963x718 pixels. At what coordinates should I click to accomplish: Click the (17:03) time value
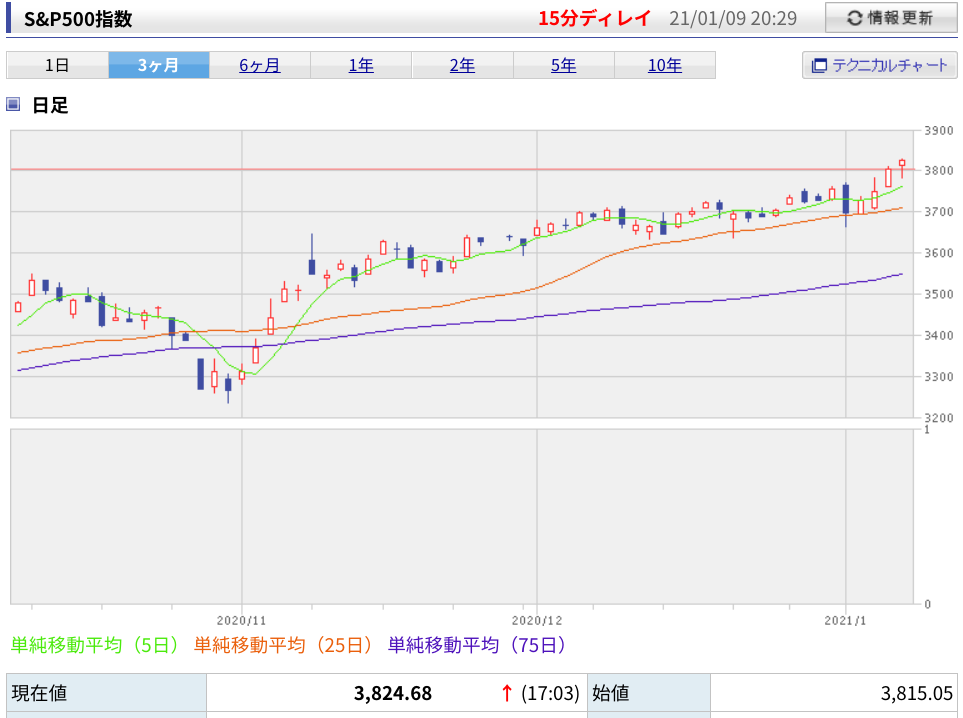[550, 693]
